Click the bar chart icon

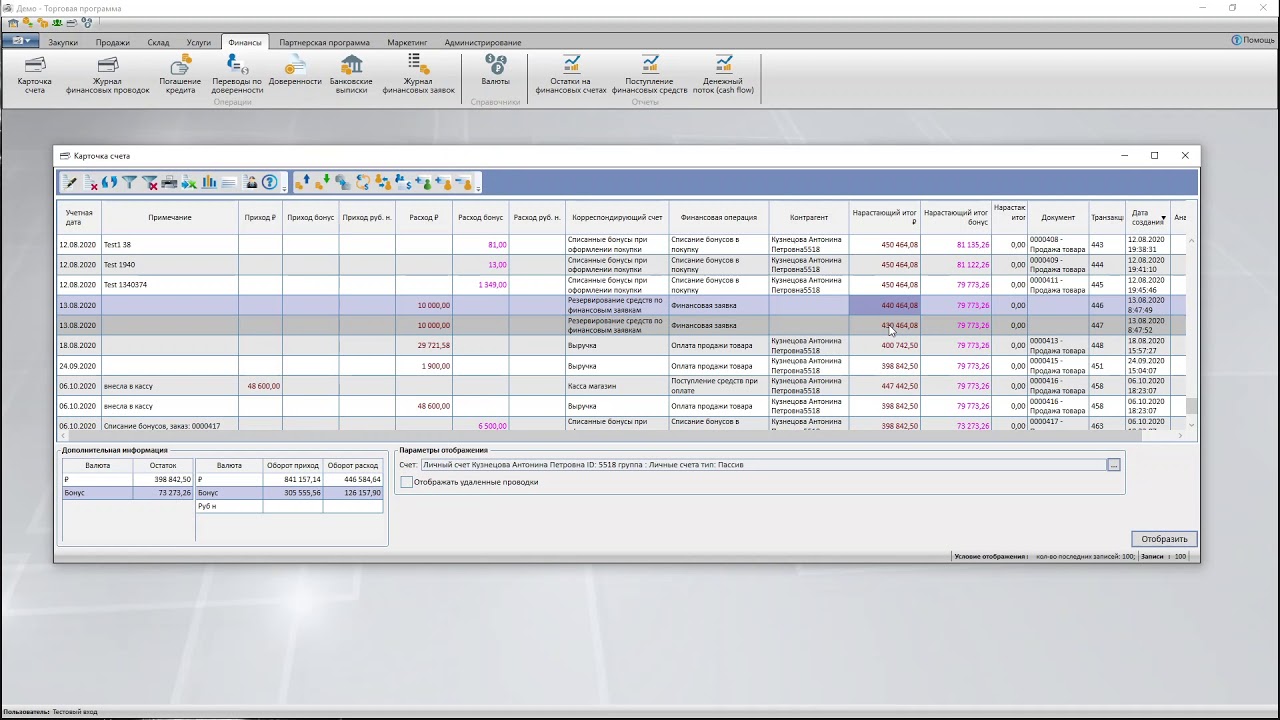pyautogui.click(x=209, y=182)
